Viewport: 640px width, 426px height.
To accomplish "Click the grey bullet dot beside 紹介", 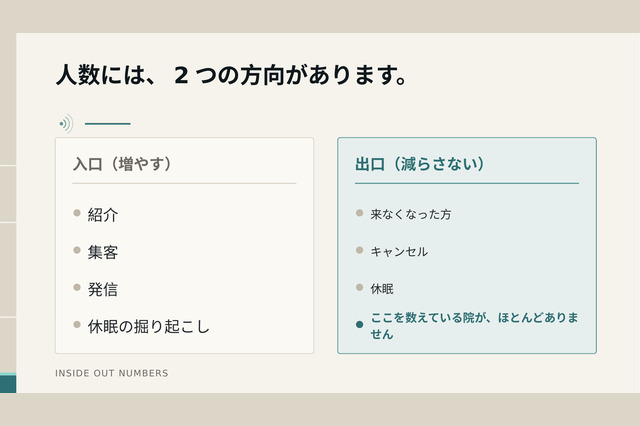I will tap(77, 213).
